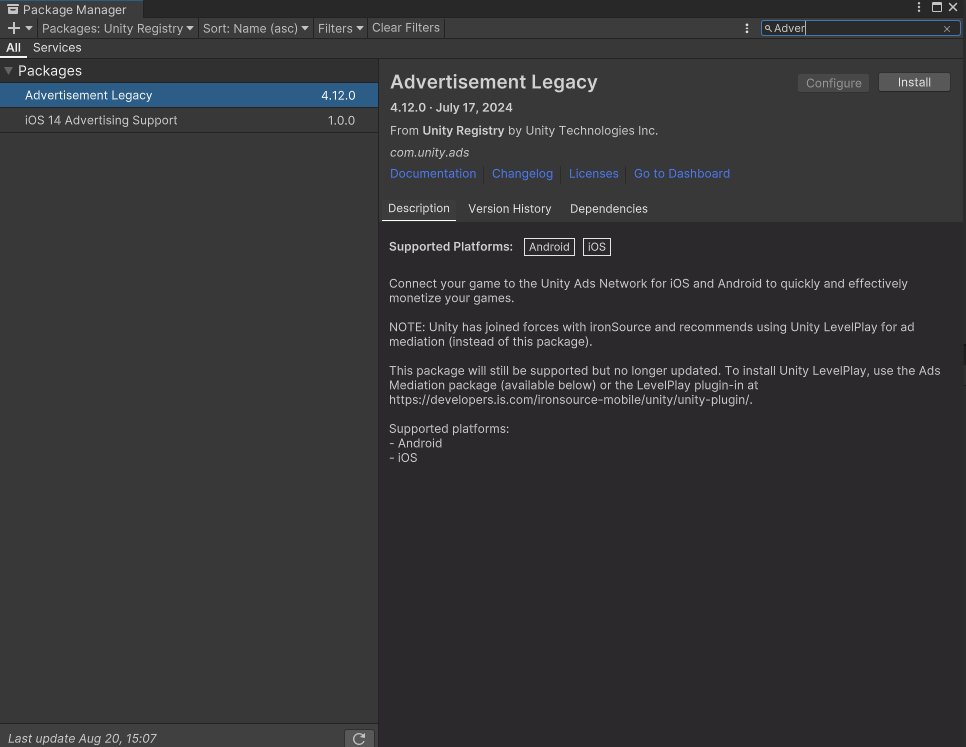Screen dimensions: 966x747
Task: Open the Changelog link
Action: click(x=522, y=174)
